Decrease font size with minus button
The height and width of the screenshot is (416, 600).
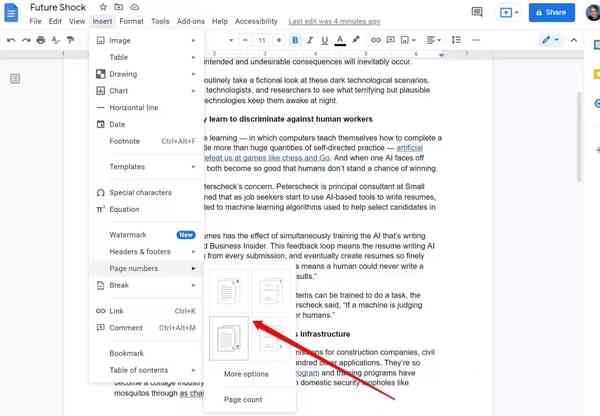245,40
